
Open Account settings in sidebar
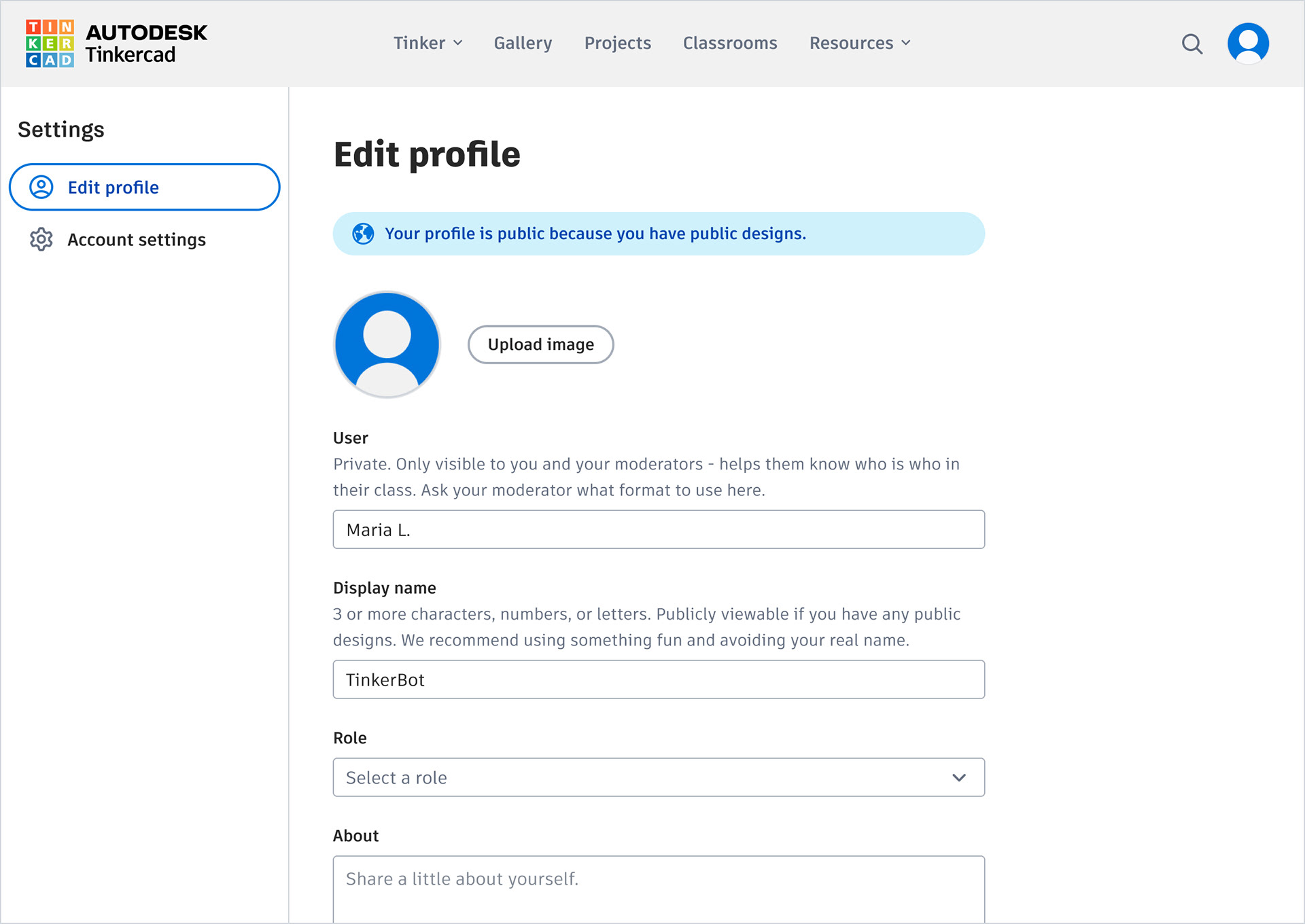coord(136,240)
